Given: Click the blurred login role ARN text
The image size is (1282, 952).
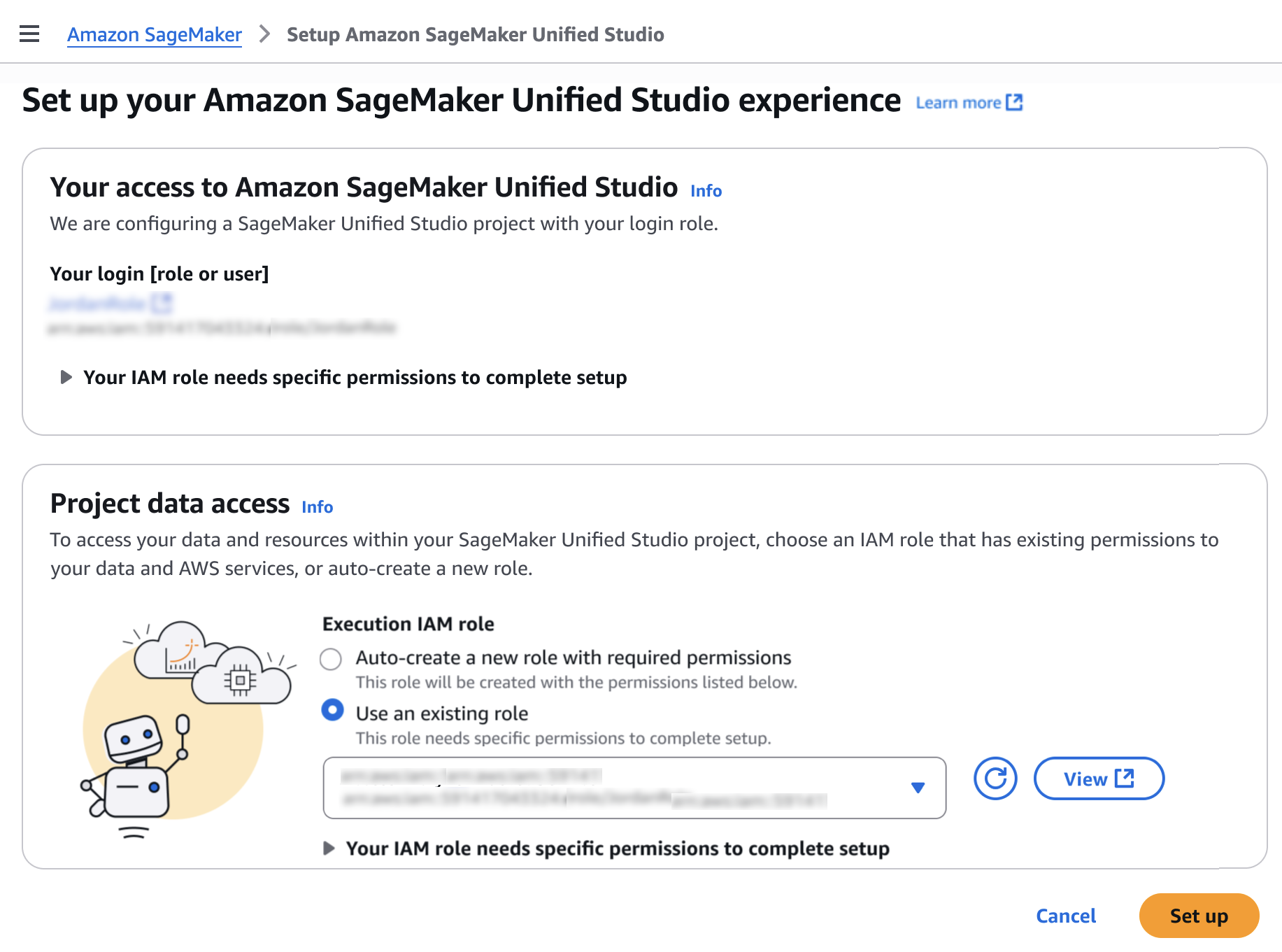Looking at the screenshot, I should point(222,327).
